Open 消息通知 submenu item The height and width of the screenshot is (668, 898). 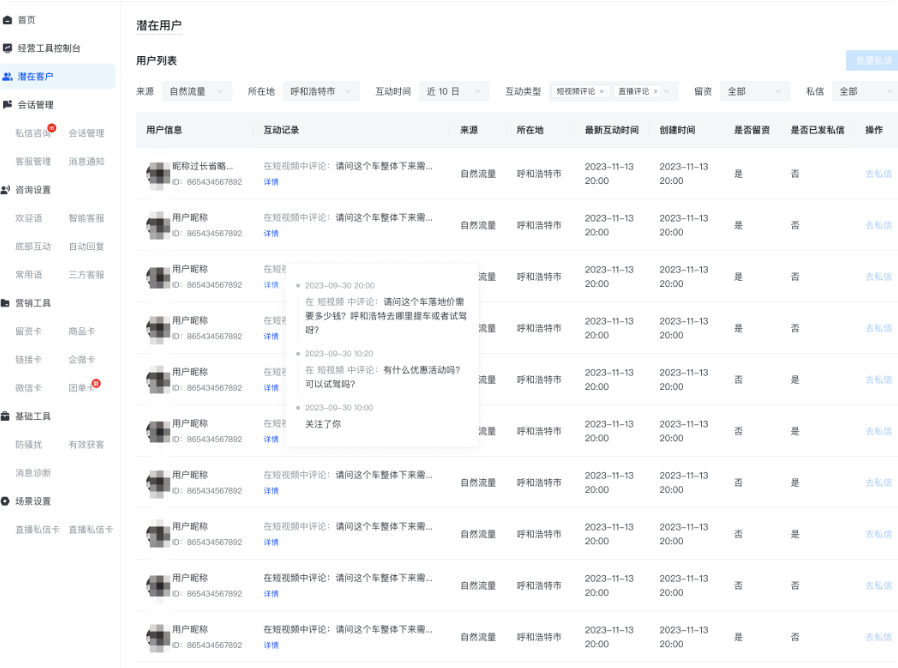86,161
